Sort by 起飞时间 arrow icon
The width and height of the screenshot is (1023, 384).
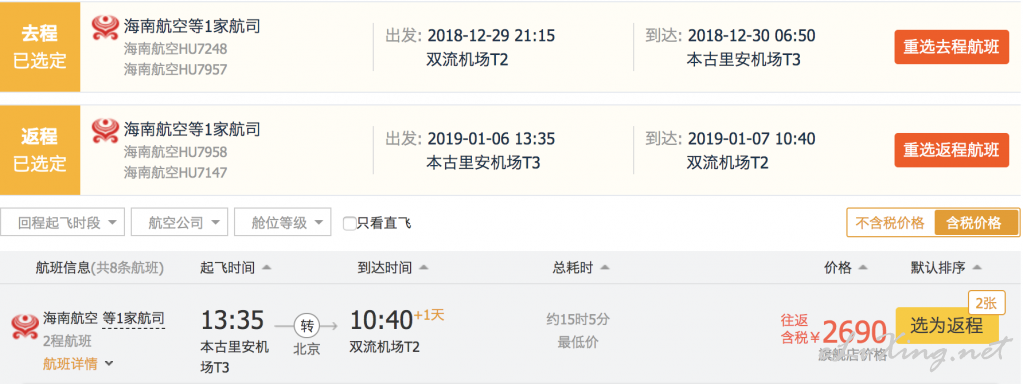[x=266, y=268]
